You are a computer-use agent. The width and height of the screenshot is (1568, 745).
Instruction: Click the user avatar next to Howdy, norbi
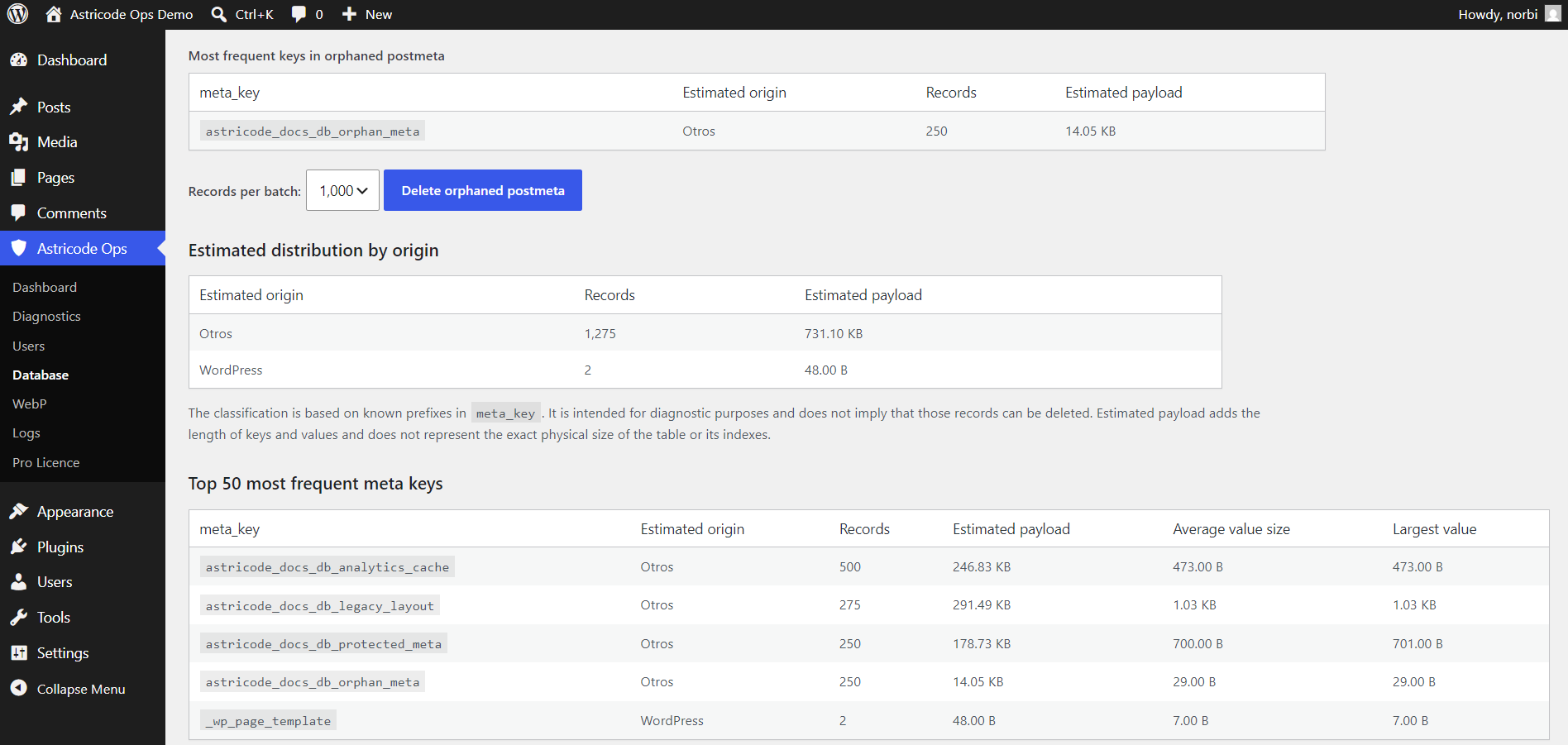click(x=1553, y=14)
